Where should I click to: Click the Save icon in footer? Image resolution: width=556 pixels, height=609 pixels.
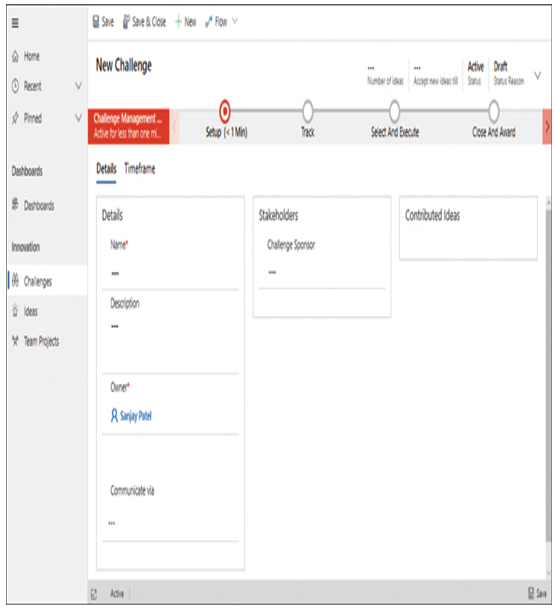pos(531,593)
